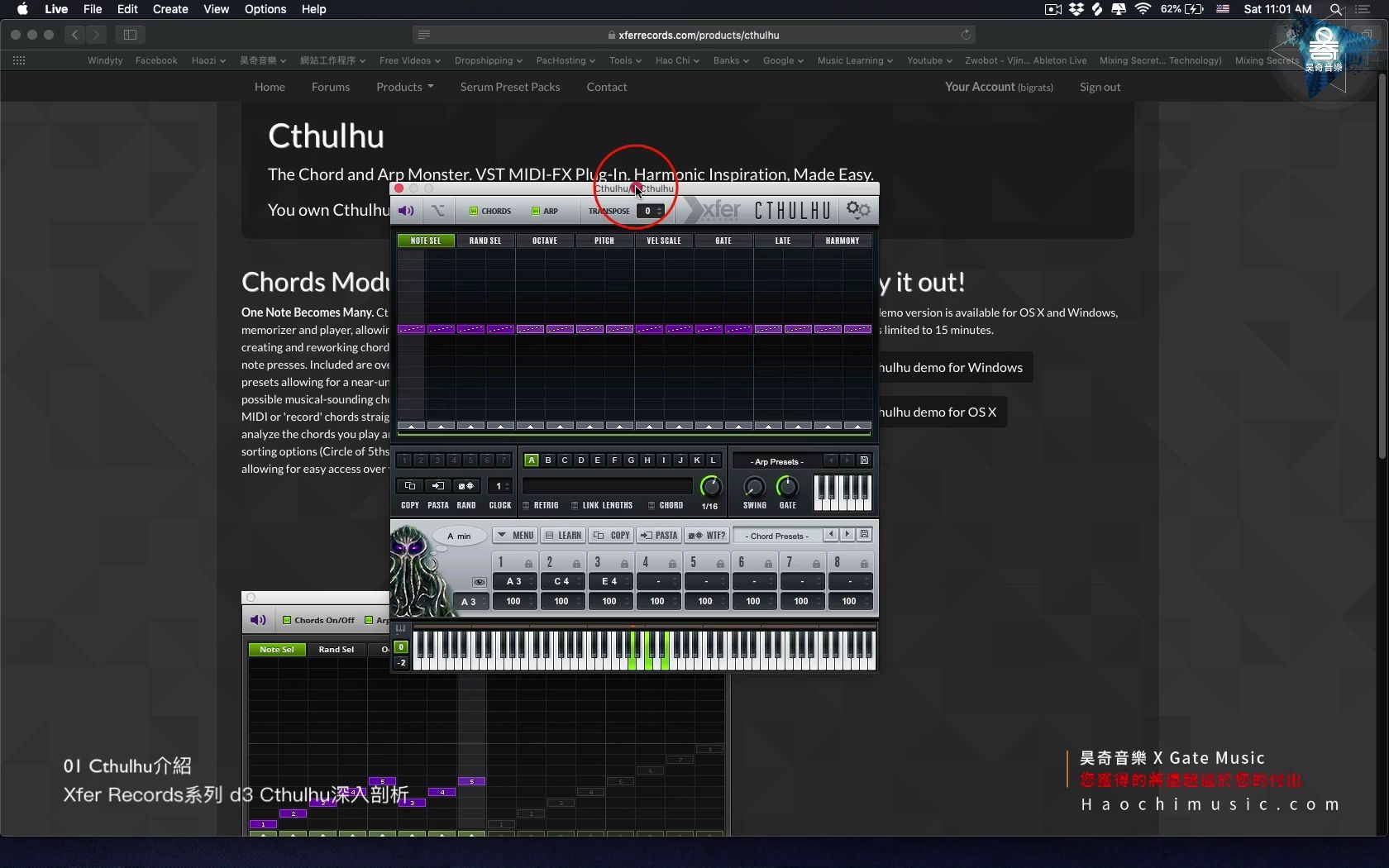Open macOS Spotlight search
Screen dimensions: 1389x868
coord(1335,9)
